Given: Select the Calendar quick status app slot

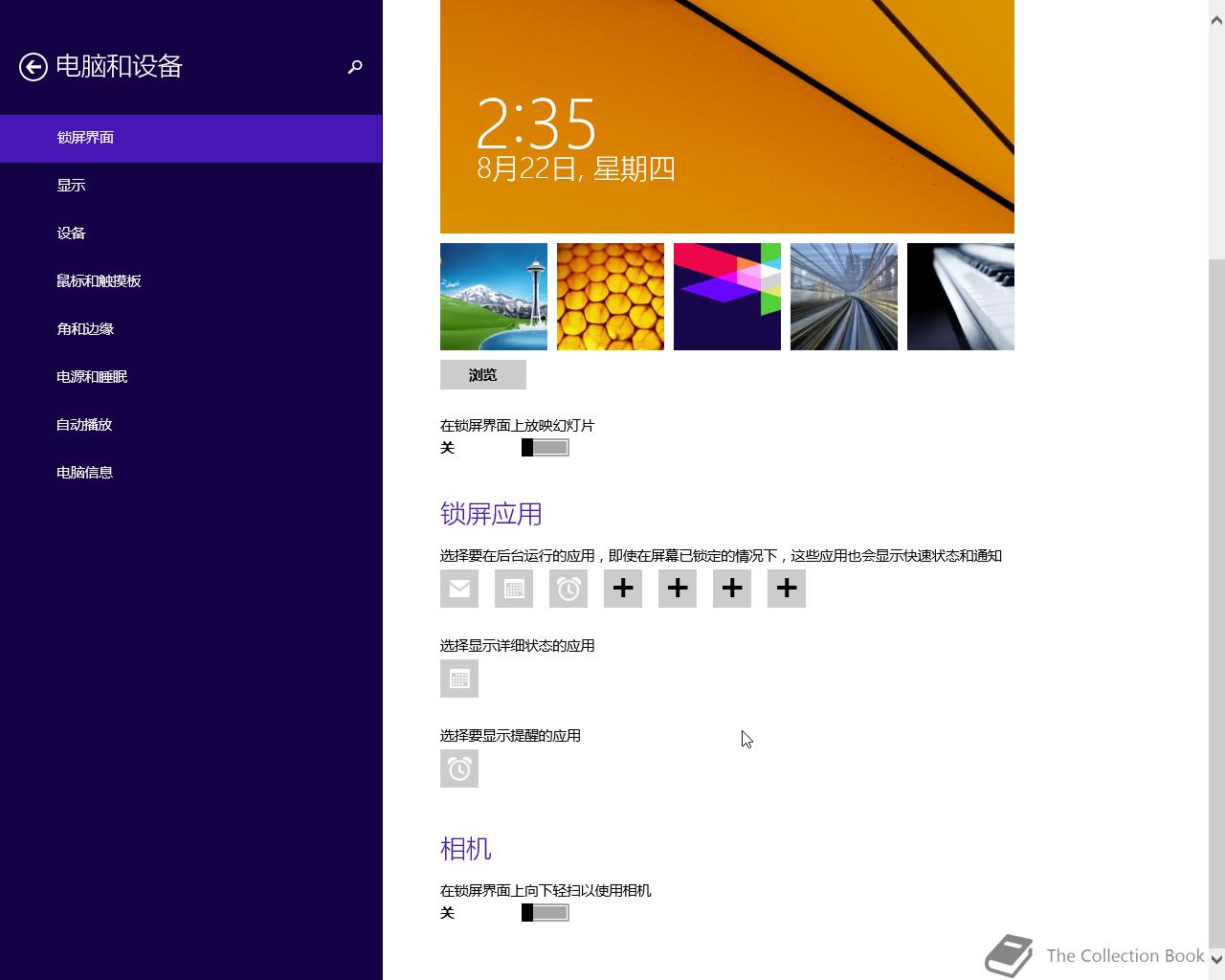Looking at the screenshot, I should click(514, 589).
